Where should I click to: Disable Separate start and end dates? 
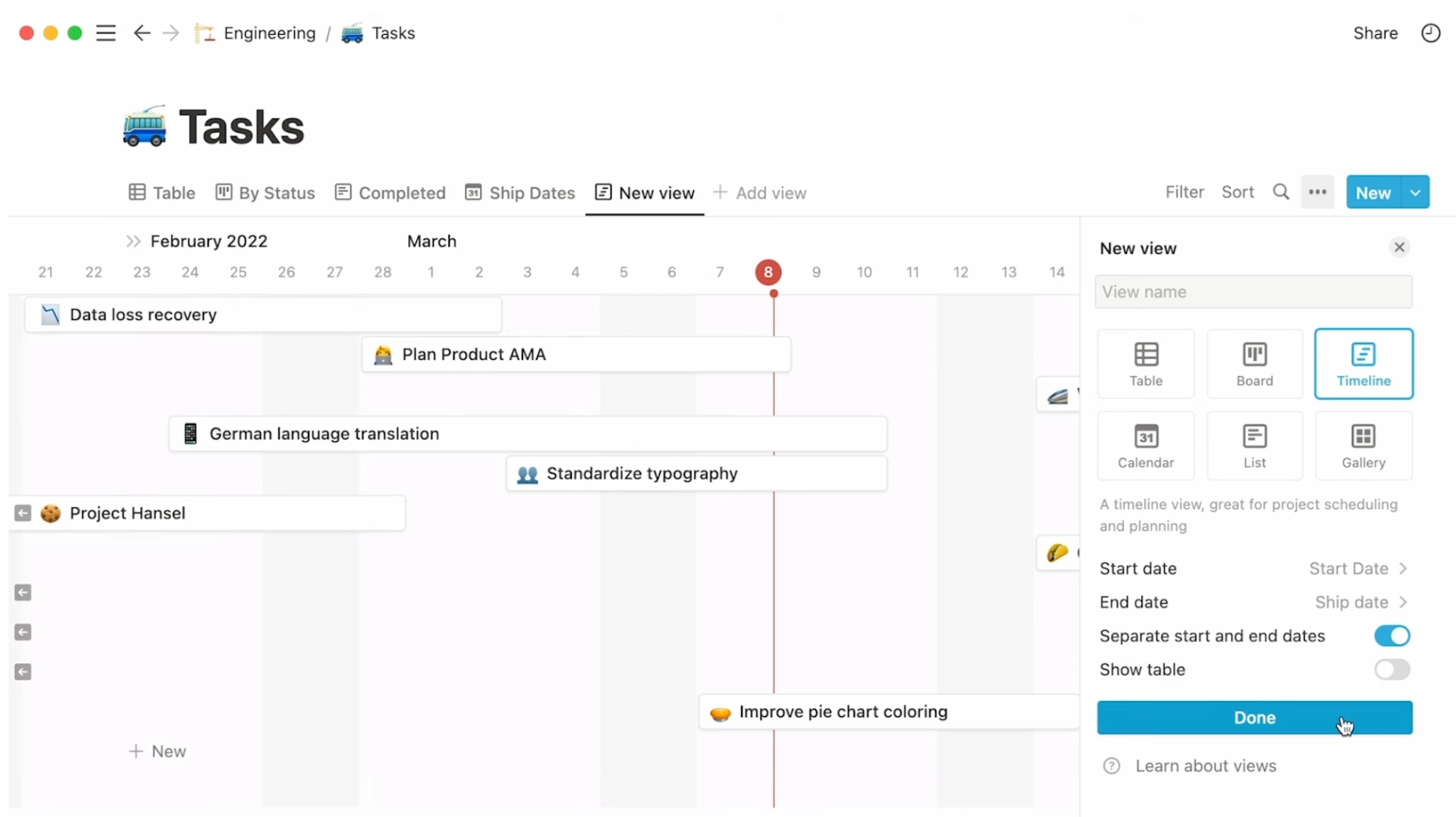[1392, 636]
